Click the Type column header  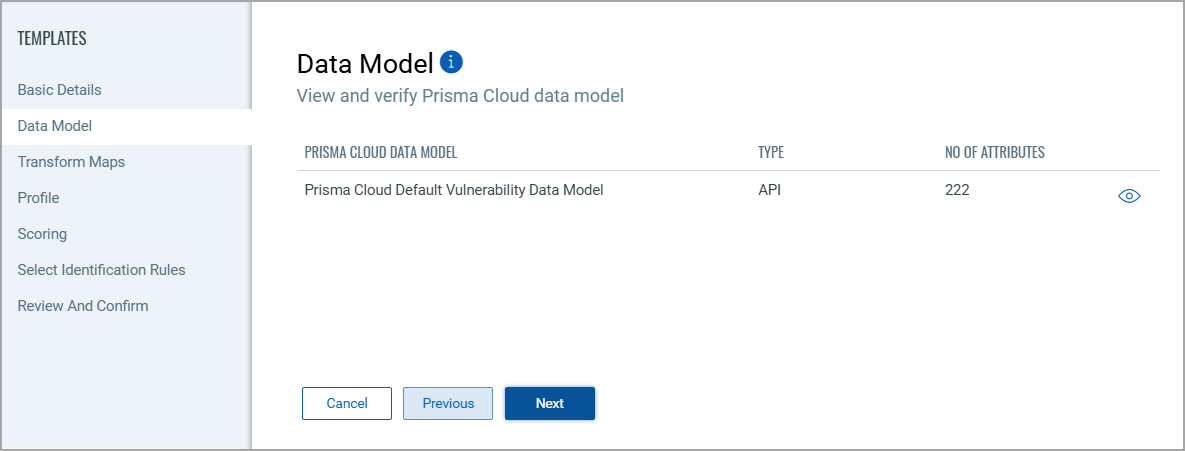pos(771,153)
